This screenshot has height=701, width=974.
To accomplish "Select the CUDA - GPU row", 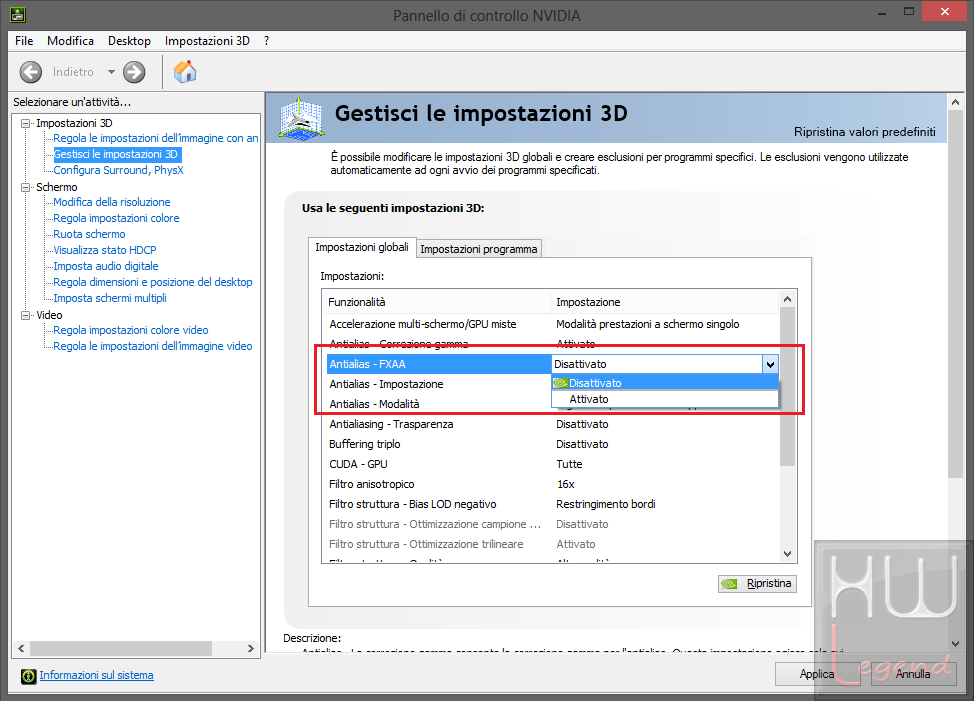I will pos(552,464).
